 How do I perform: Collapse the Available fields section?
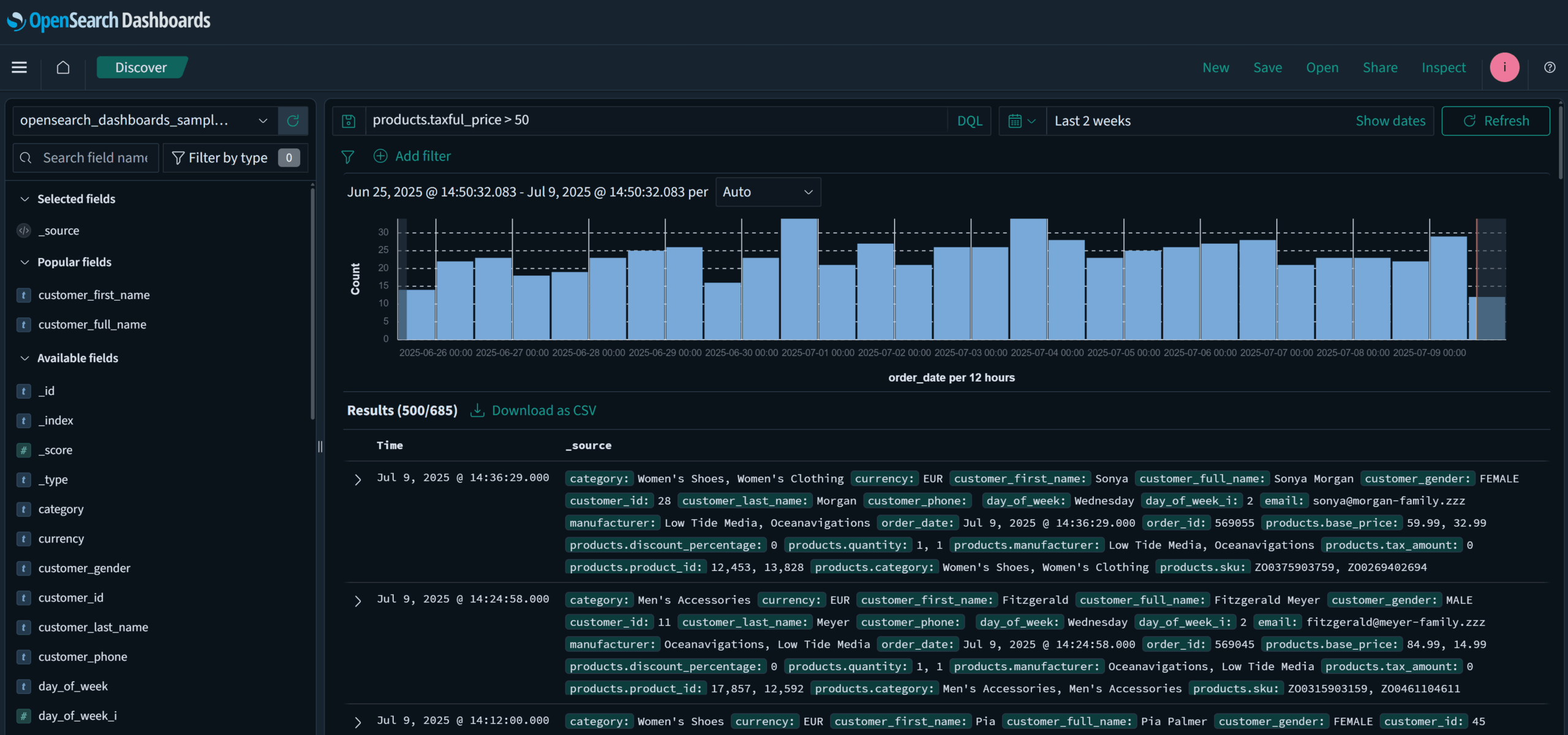coord(24,358)
